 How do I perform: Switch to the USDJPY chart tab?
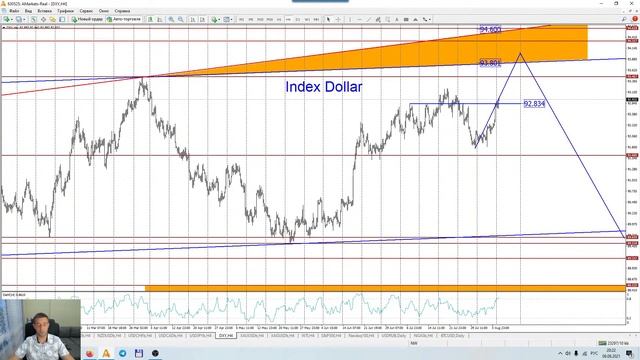point(200,336)
